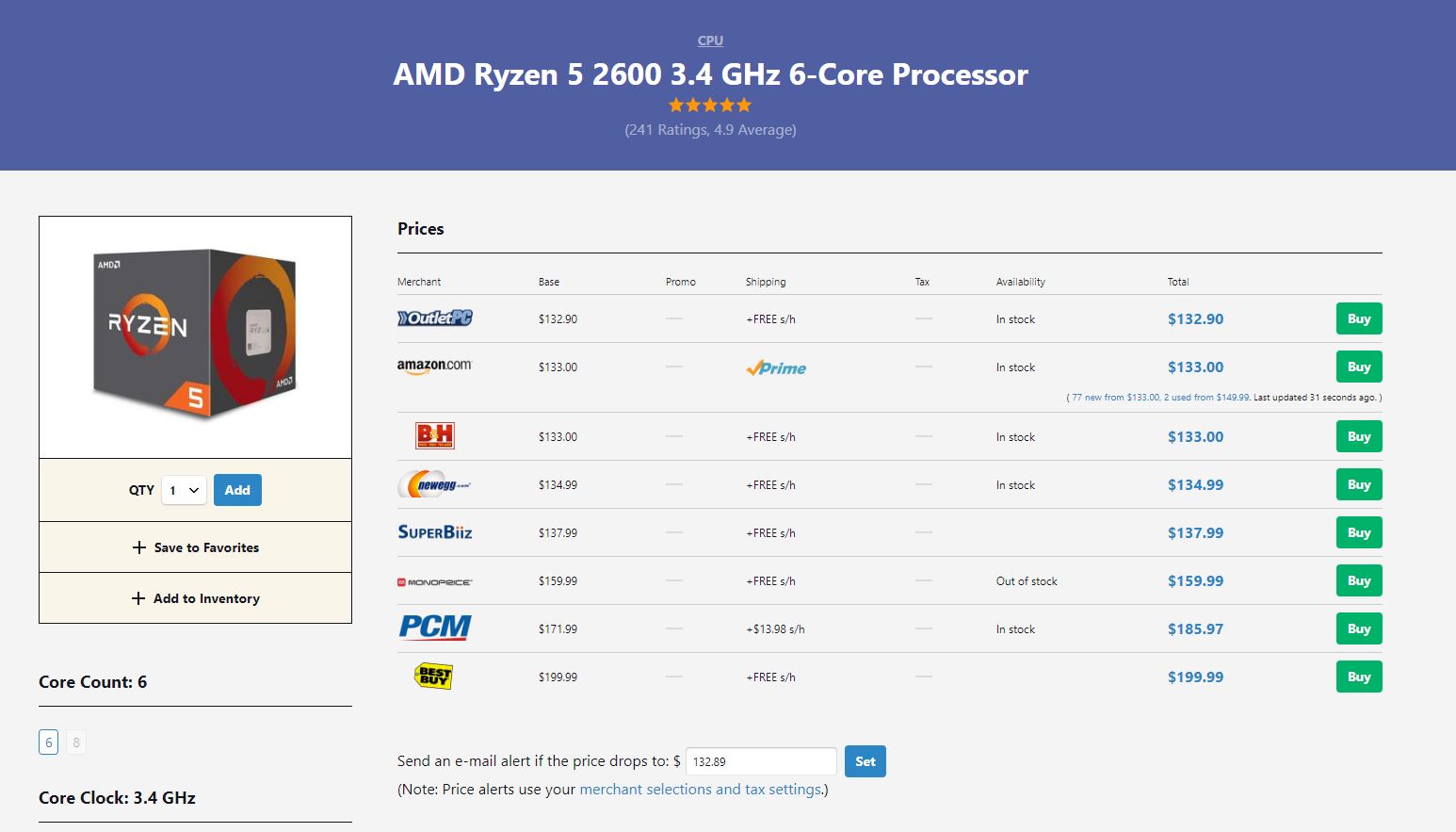The height and width of the screenshot is (832, 1456).
Task: Expand Add to Inventory
Action: [x=196, y=598]
